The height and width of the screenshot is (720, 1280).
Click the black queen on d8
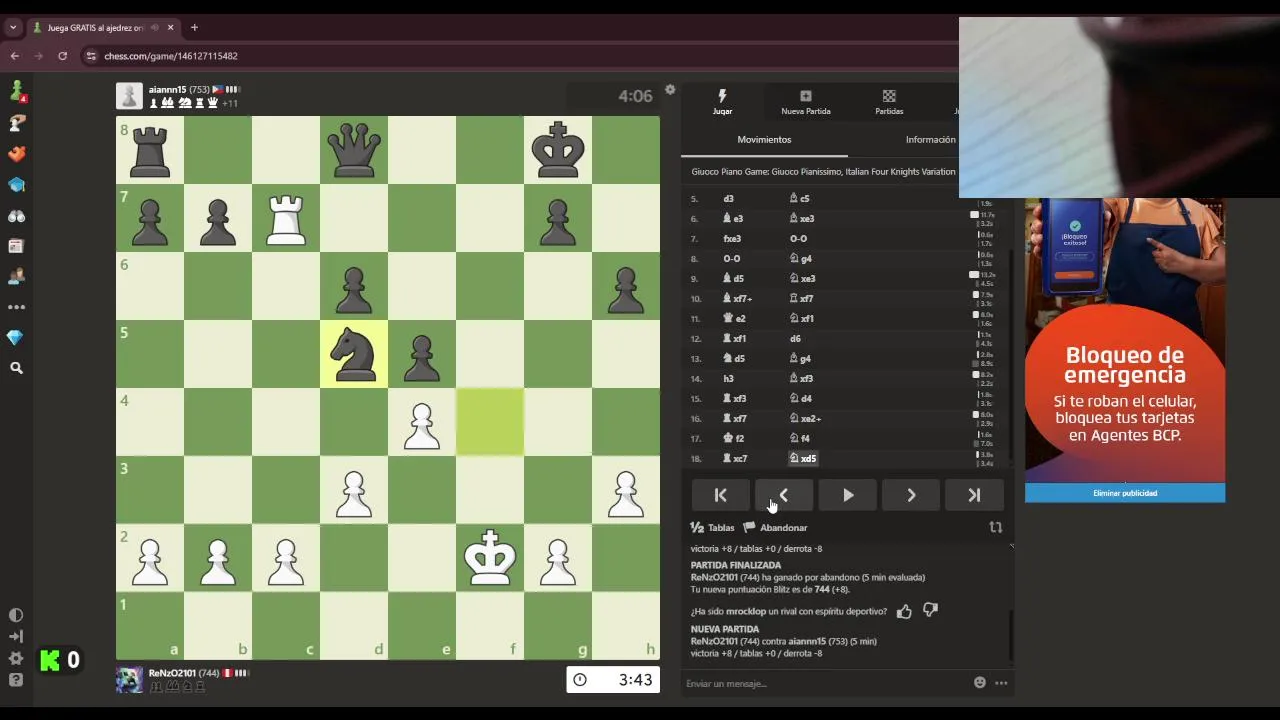pos(354,150)
